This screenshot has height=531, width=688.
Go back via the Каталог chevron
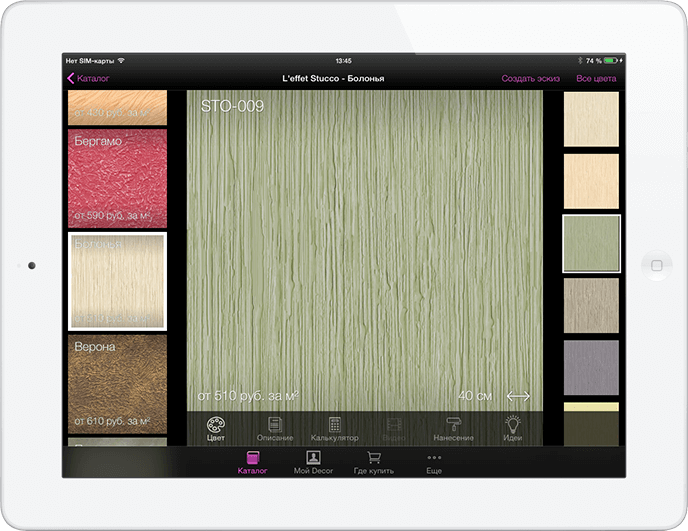point(88,78)
